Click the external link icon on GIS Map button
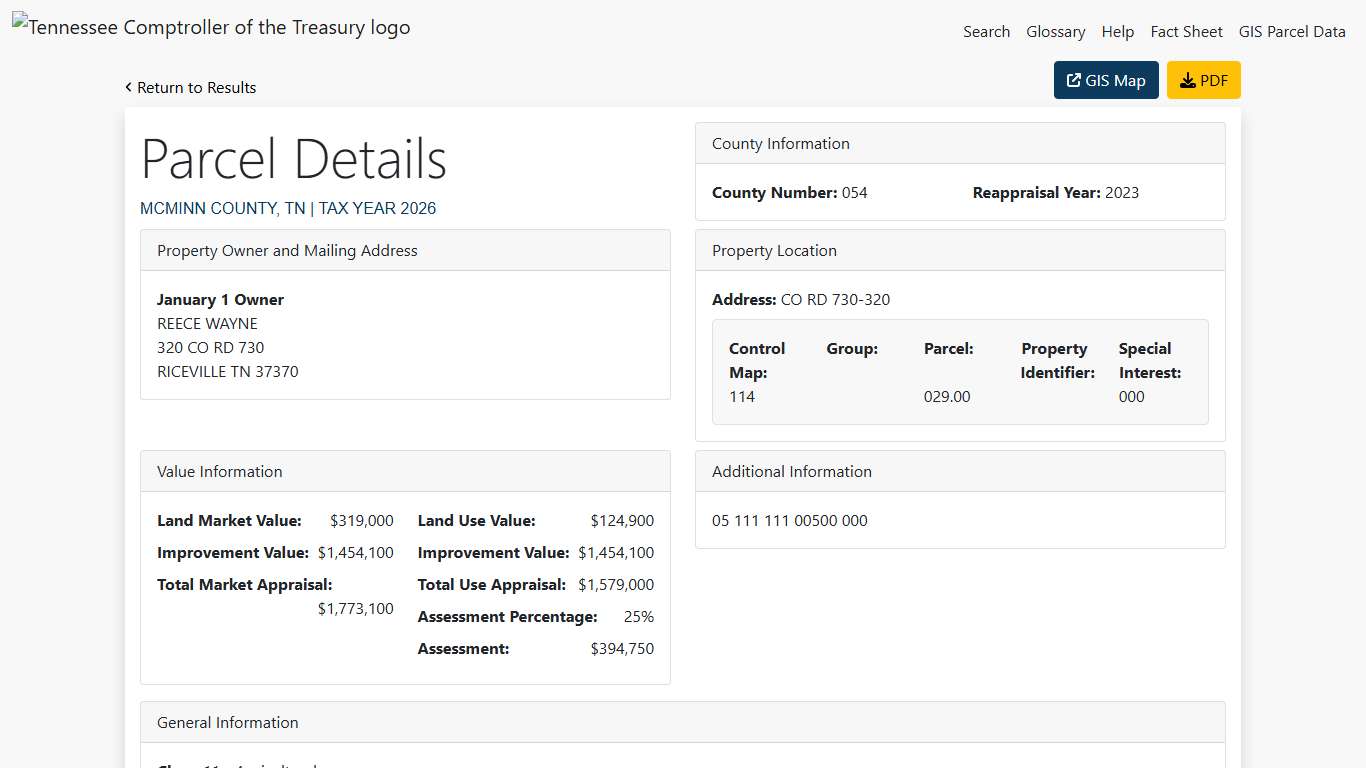Viewport: 1366px width, 768px height. coord(1073,79)
